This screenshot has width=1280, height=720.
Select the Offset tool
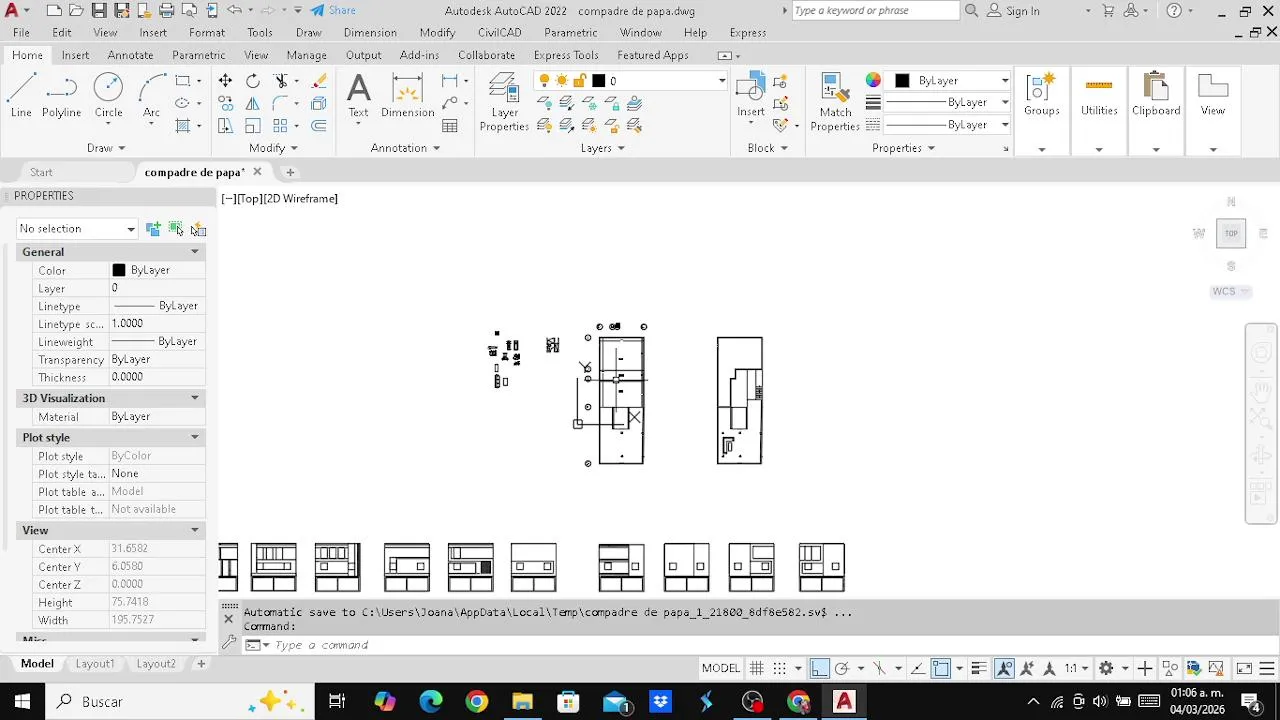tap(319, 126)
